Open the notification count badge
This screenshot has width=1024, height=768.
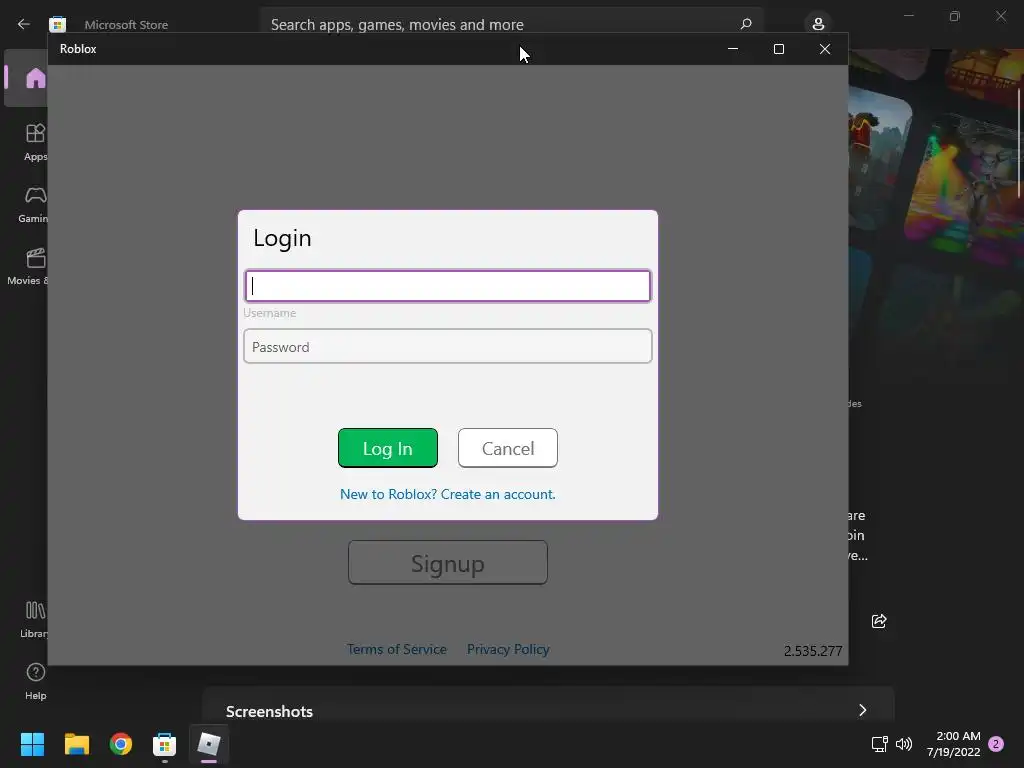996,744
